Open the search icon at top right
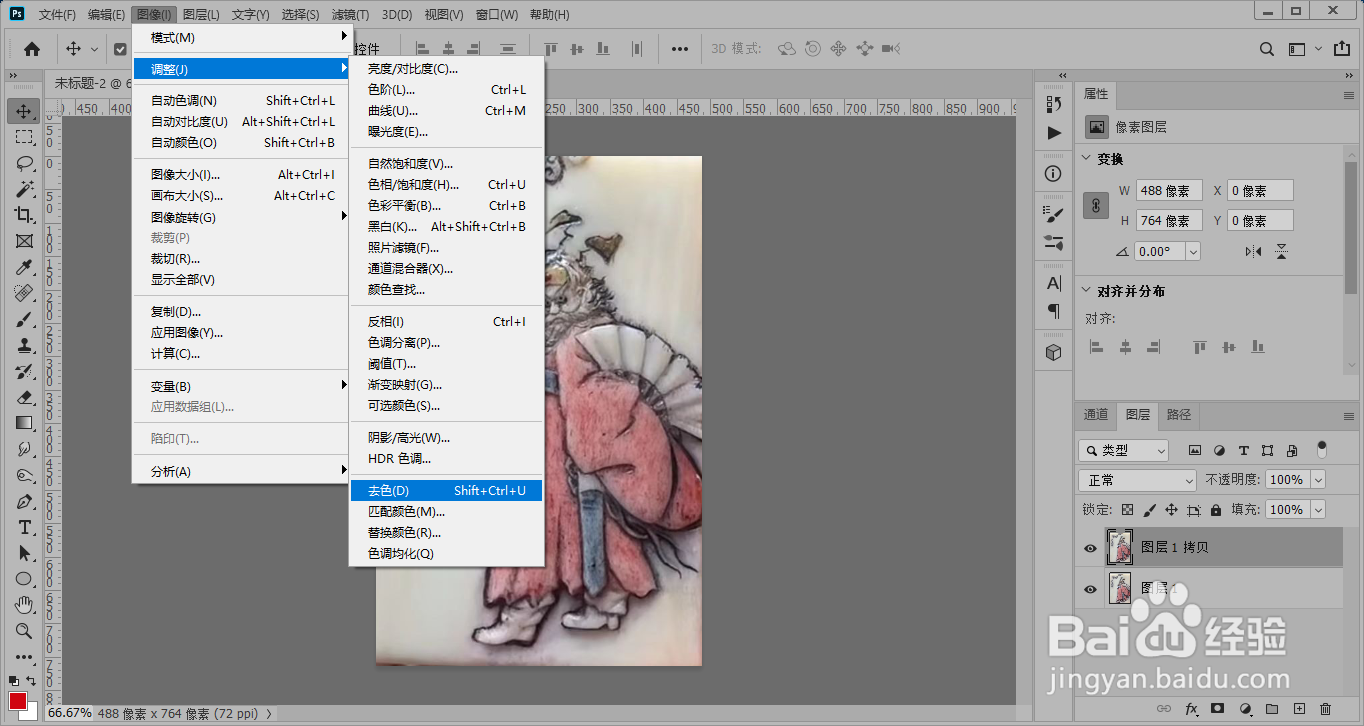The width and height of the screenshot is (1364, 726). (x=1267, y=49)
